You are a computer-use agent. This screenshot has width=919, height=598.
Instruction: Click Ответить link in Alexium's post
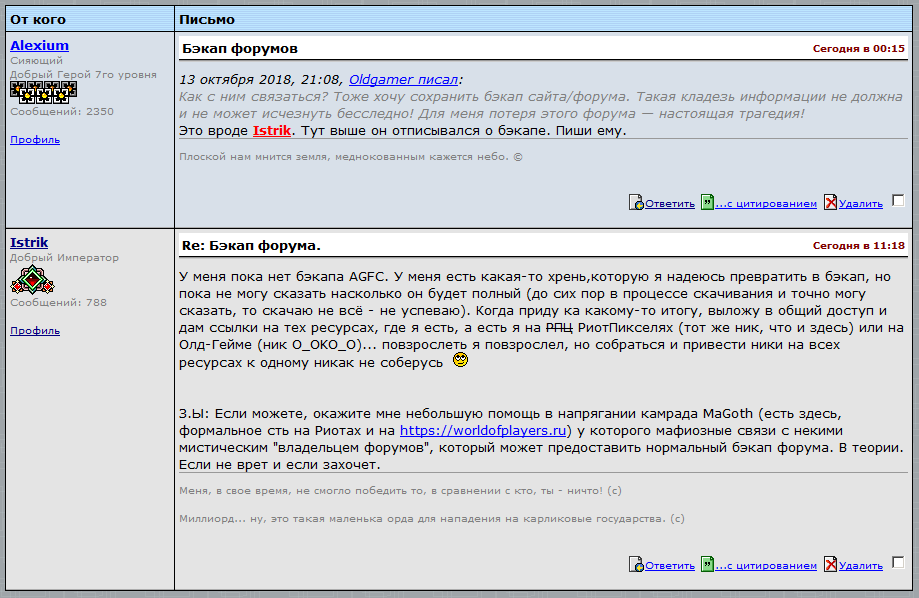pyautogui.click(x=670, y=203)
